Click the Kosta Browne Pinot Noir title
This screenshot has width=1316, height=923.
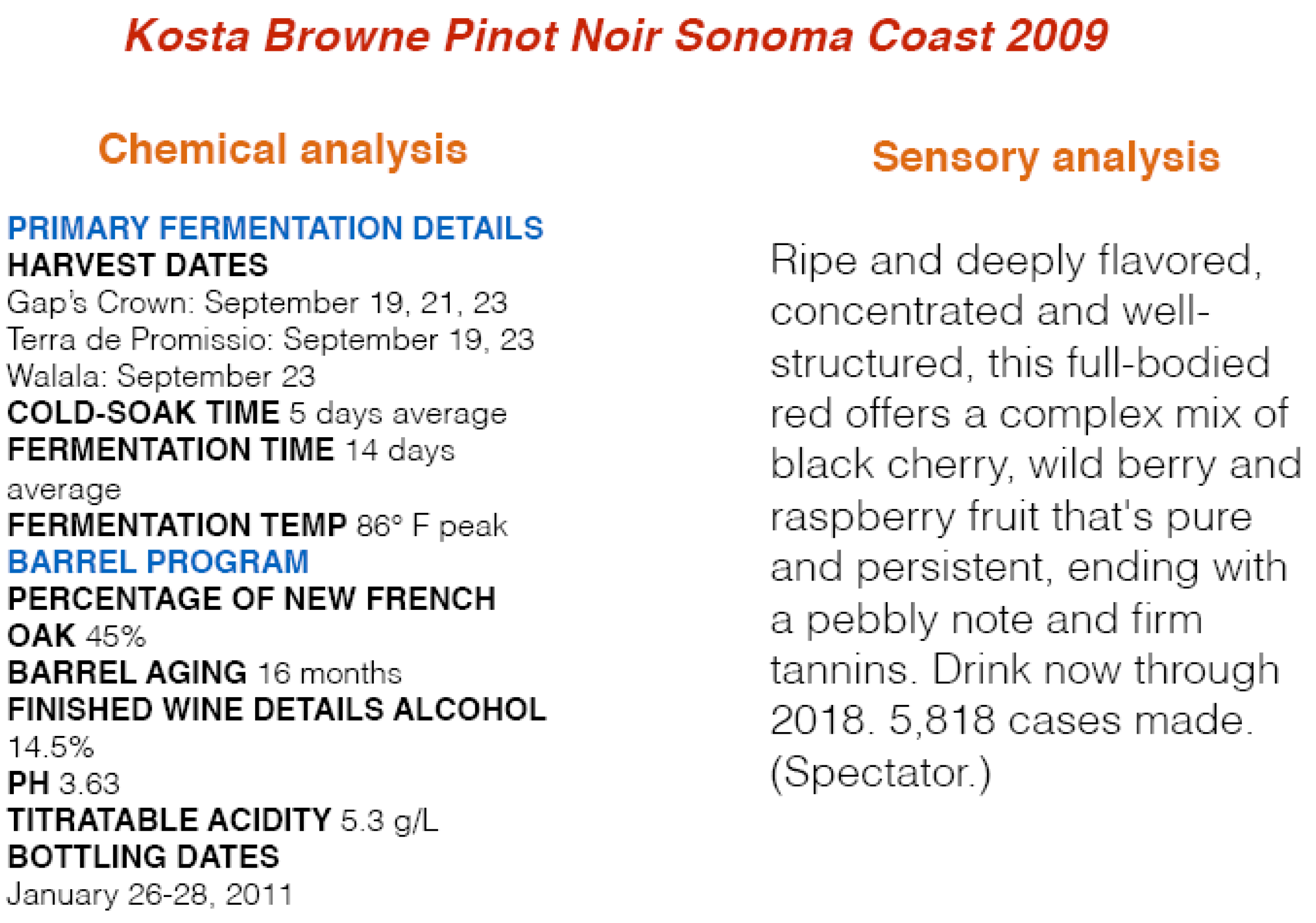click(616, 35)
